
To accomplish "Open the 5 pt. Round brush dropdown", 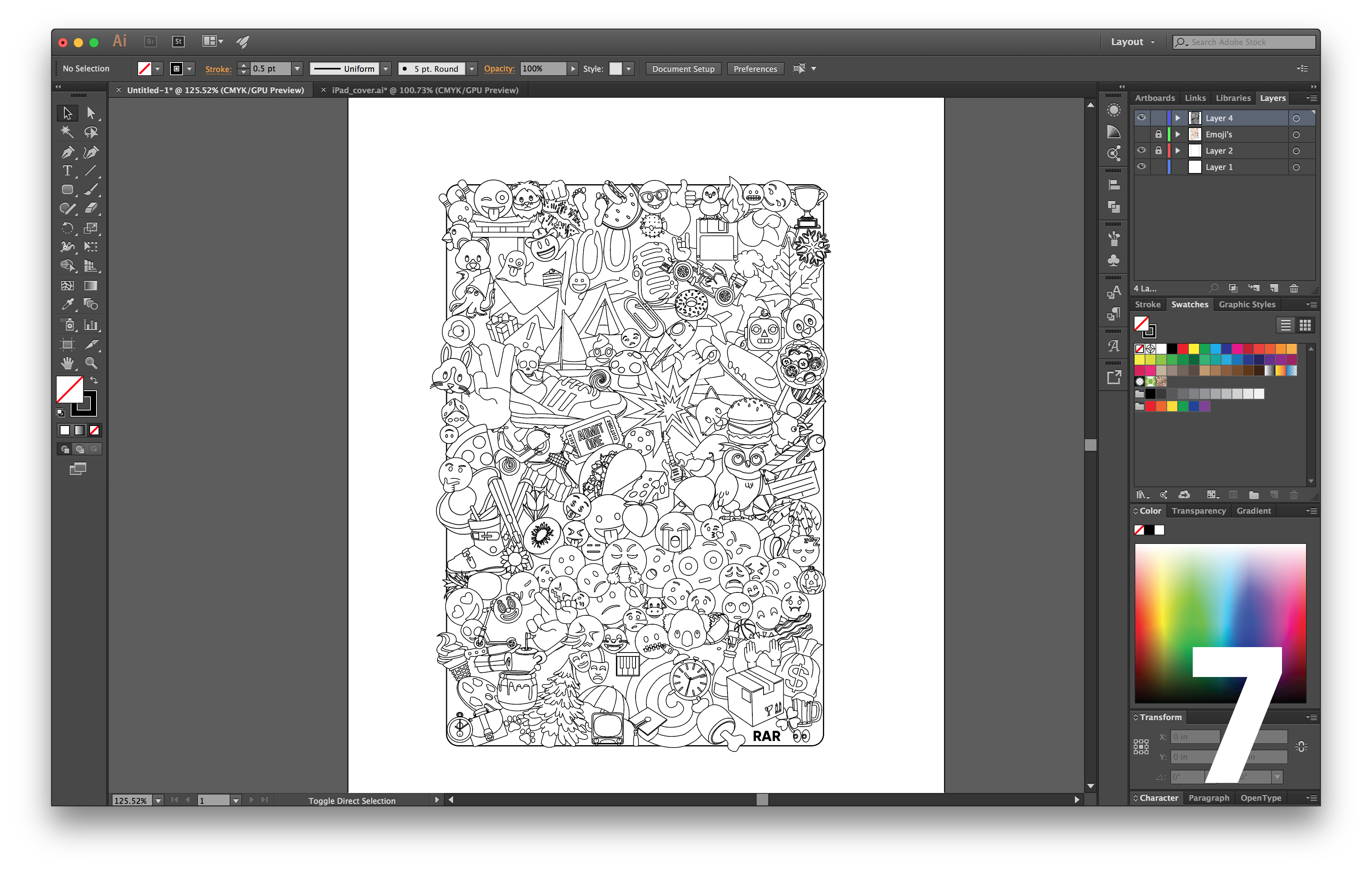I will (472, 69).
